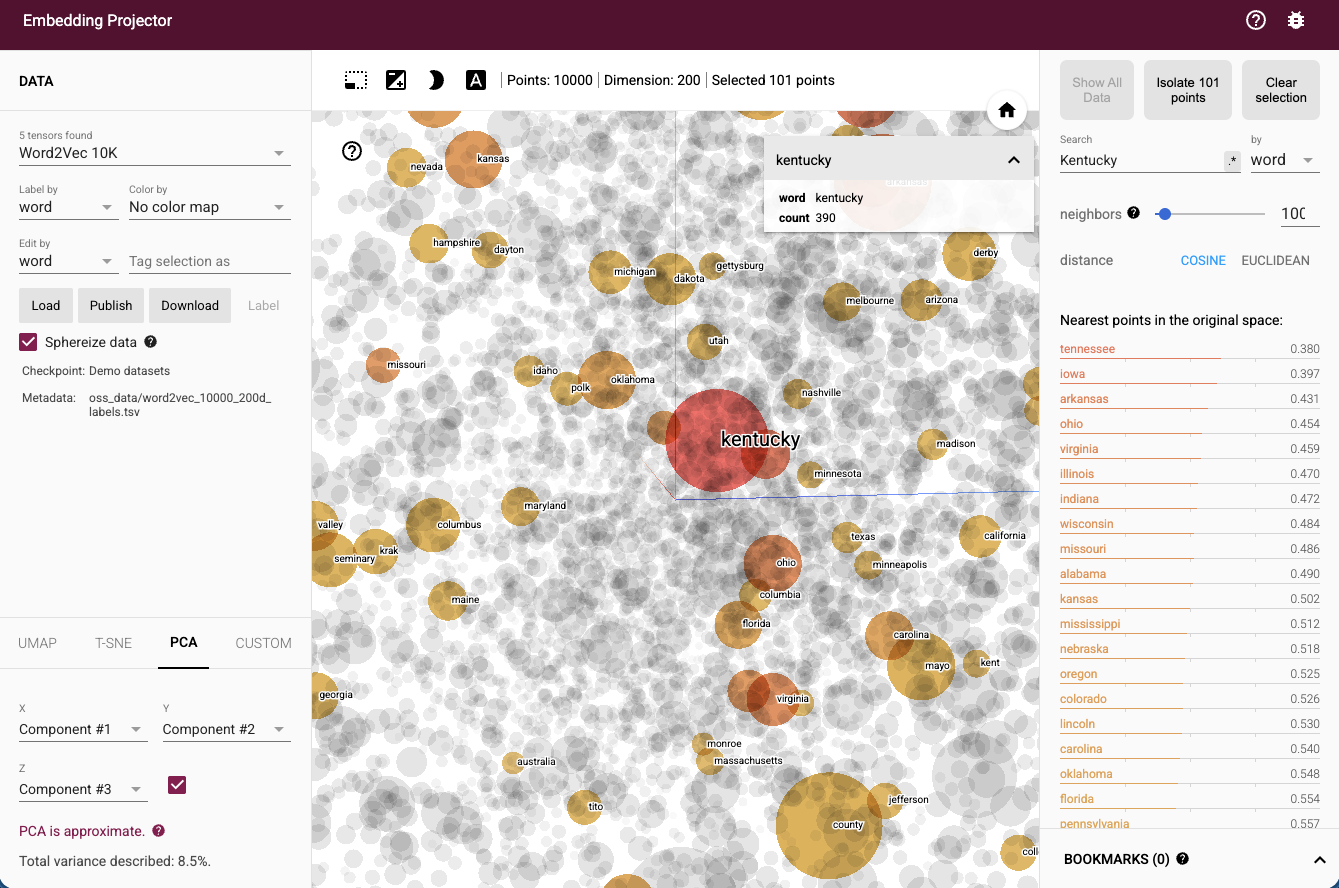Reset view with the home icon
1339x888 pixels.
1007,111
